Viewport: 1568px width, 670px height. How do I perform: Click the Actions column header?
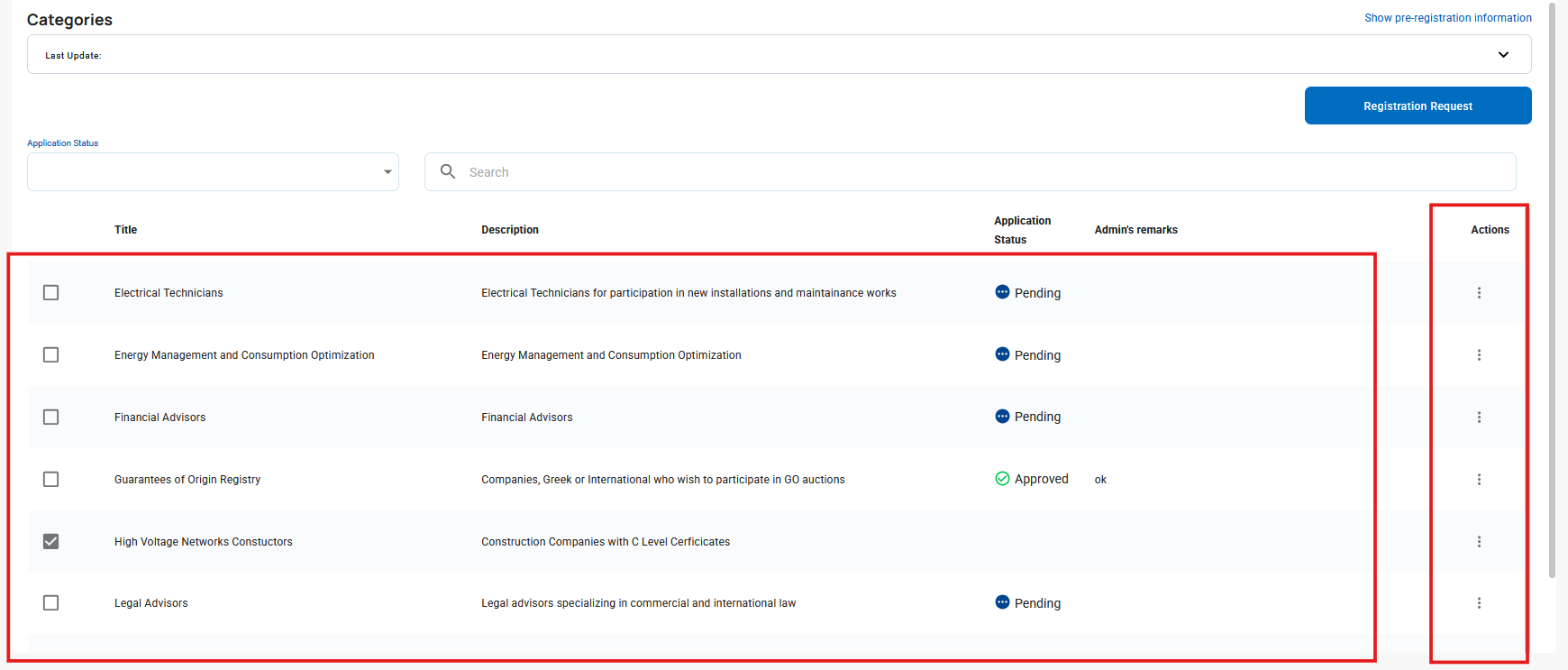(x=1490, y=230)
